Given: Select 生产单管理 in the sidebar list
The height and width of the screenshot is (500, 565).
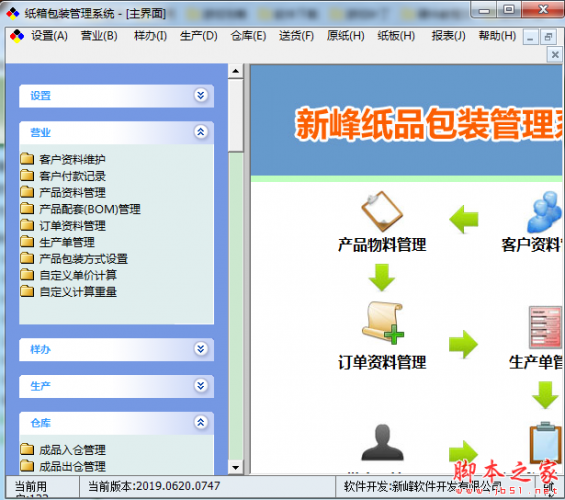Looking at the screenshot, I should [67, 242].
